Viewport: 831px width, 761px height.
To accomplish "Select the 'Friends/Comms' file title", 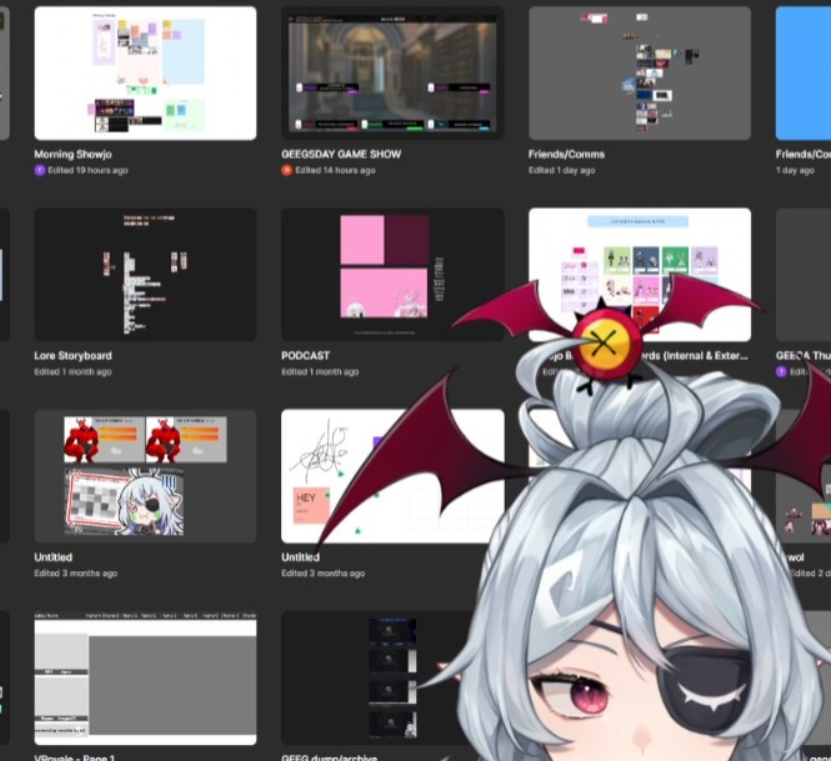I will (567, 154).
